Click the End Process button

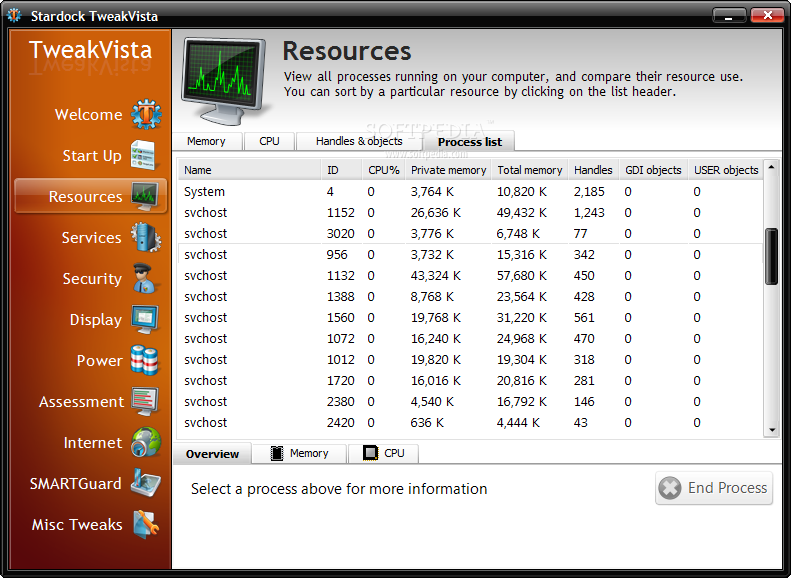coord(714,488)
